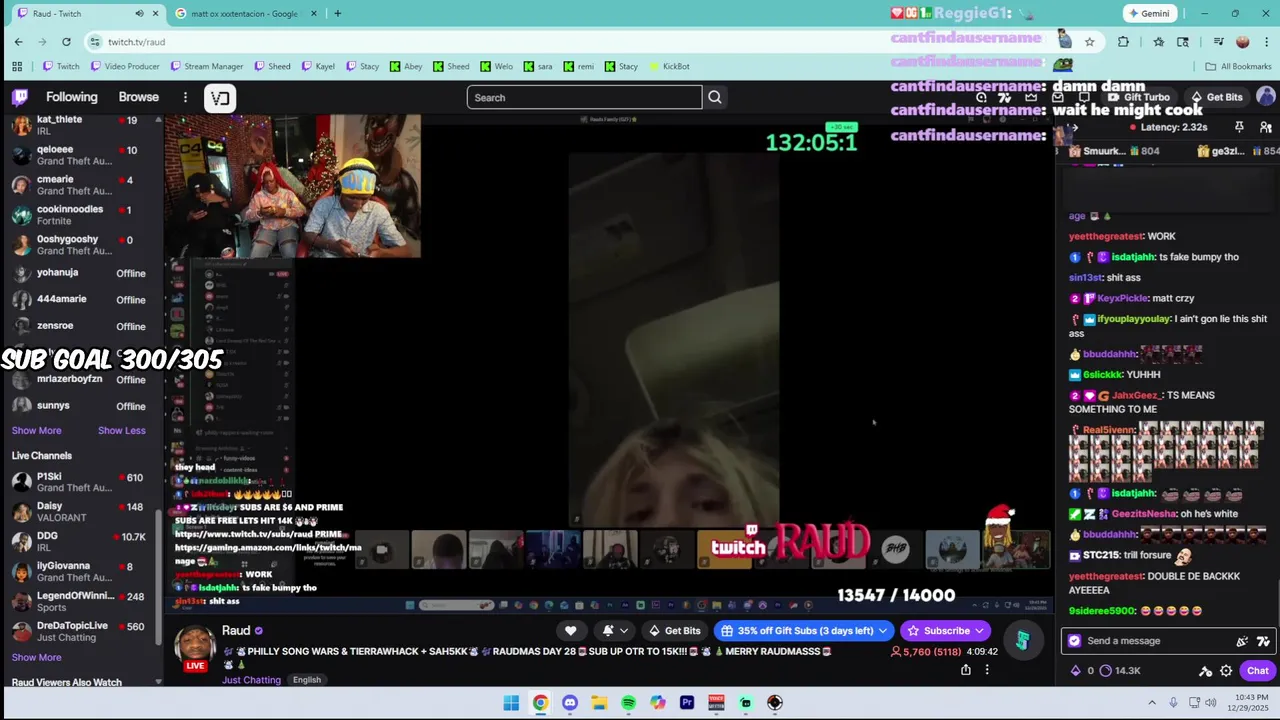Viewport: 1280px width, 720px height.
Task: Open Discord from taskbar
Action: 569,703
